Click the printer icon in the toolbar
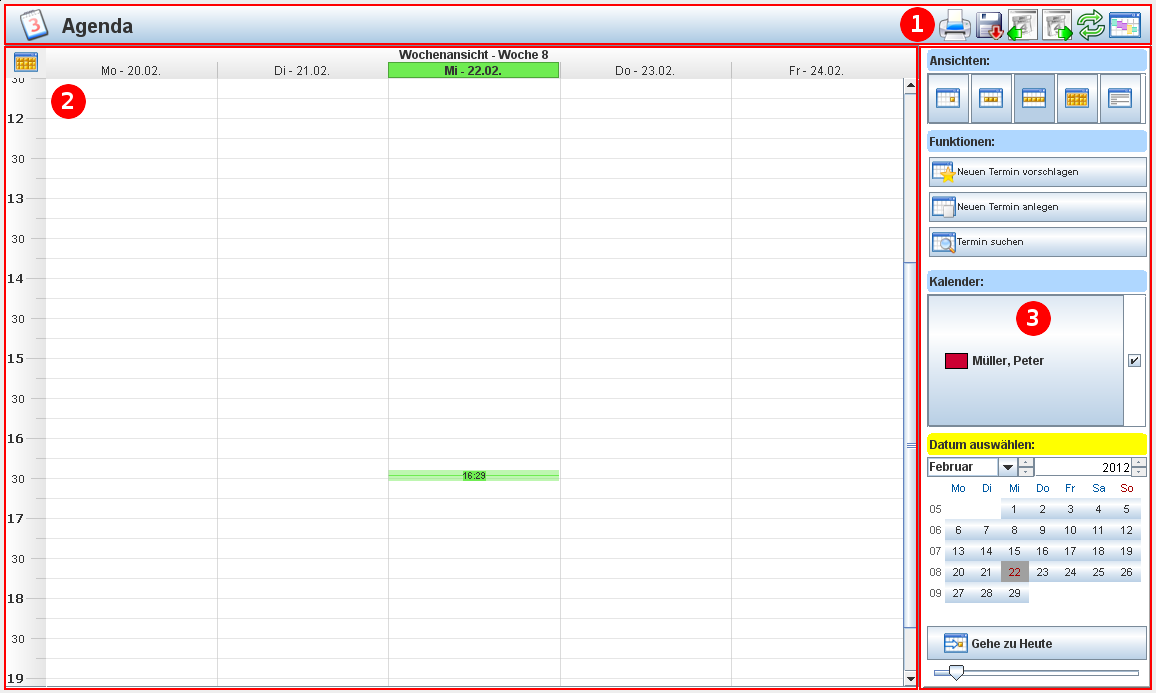Viewport: 1156px width, 693px height. [x=954, y=25]
